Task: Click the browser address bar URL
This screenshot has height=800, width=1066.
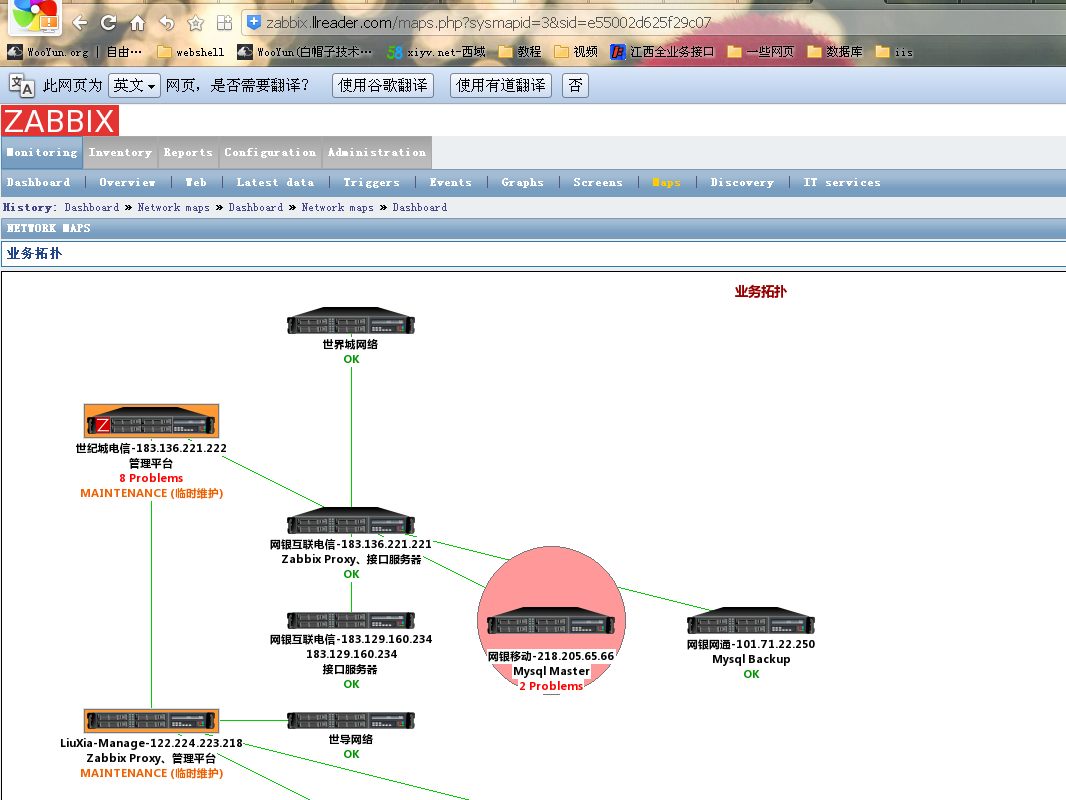Action: pos(488,22)
